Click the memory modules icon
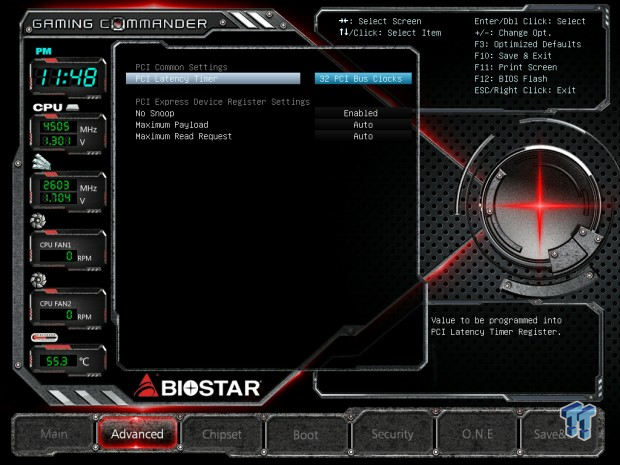 tap(42, 162)
